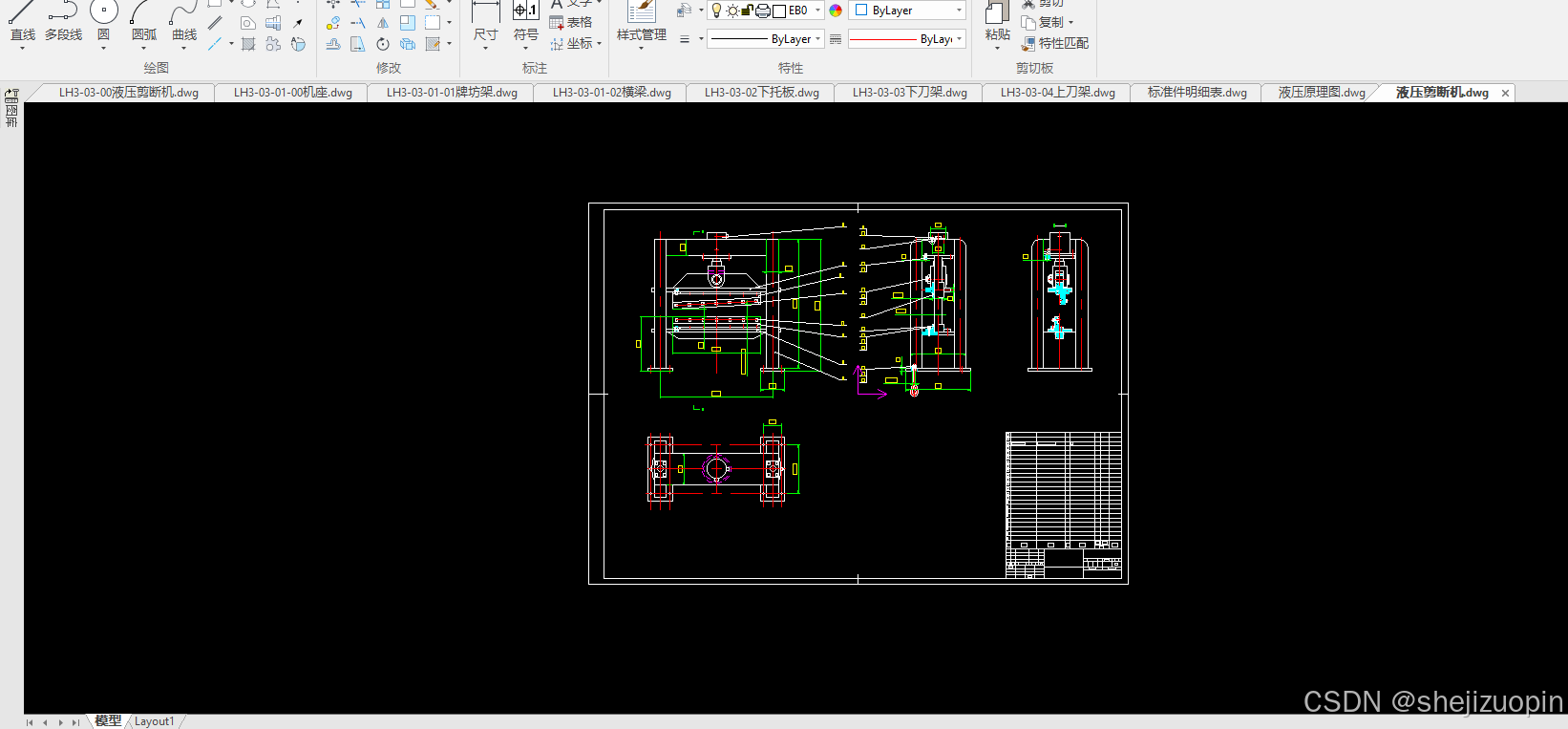Open the color ByLayer dropdown
Viewport: 1568px width, 729px height.
[959, 11]
